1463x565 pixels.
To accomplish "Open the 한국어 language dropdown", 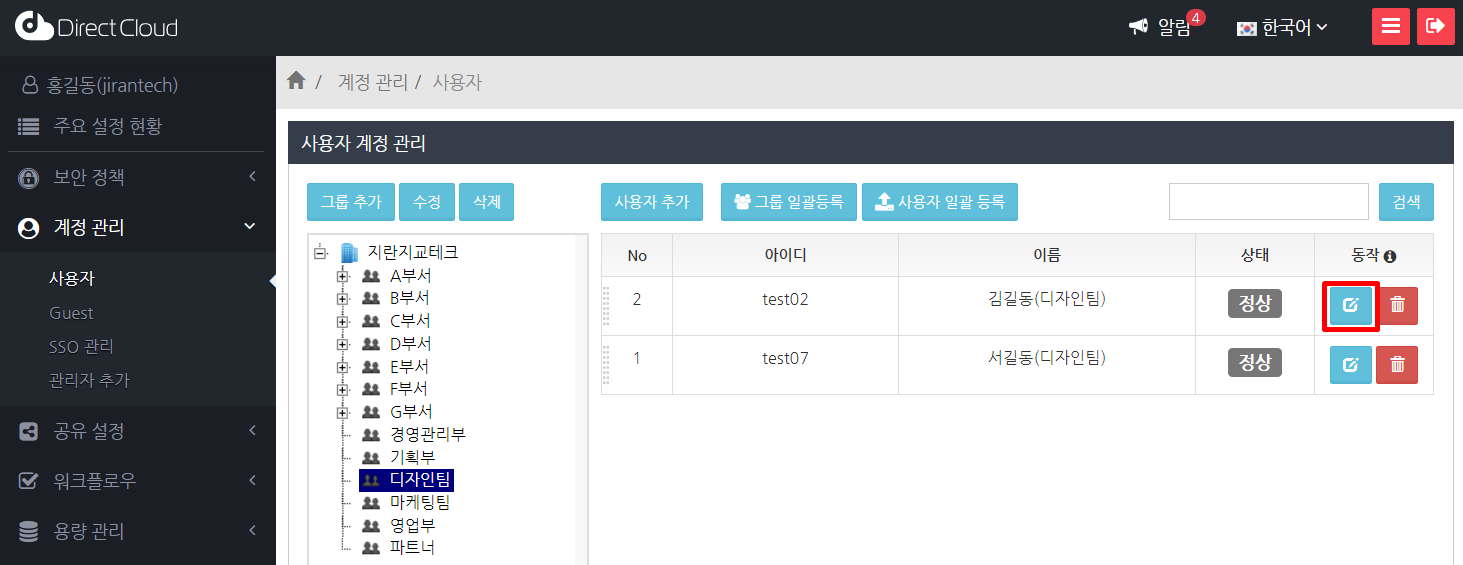I will 1282,28.
